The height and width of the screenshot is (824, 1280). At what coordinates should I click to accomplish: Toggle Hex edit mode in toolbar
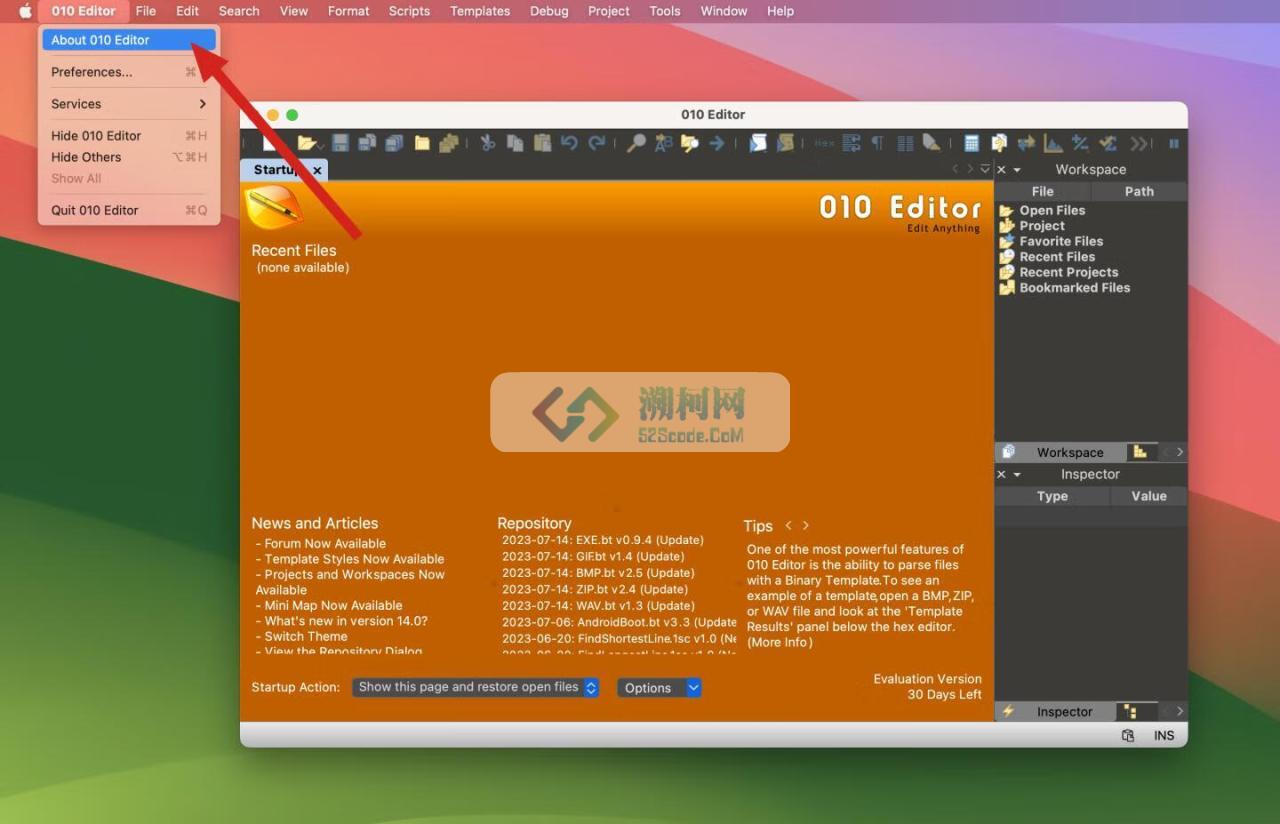(x=824, y=143)
